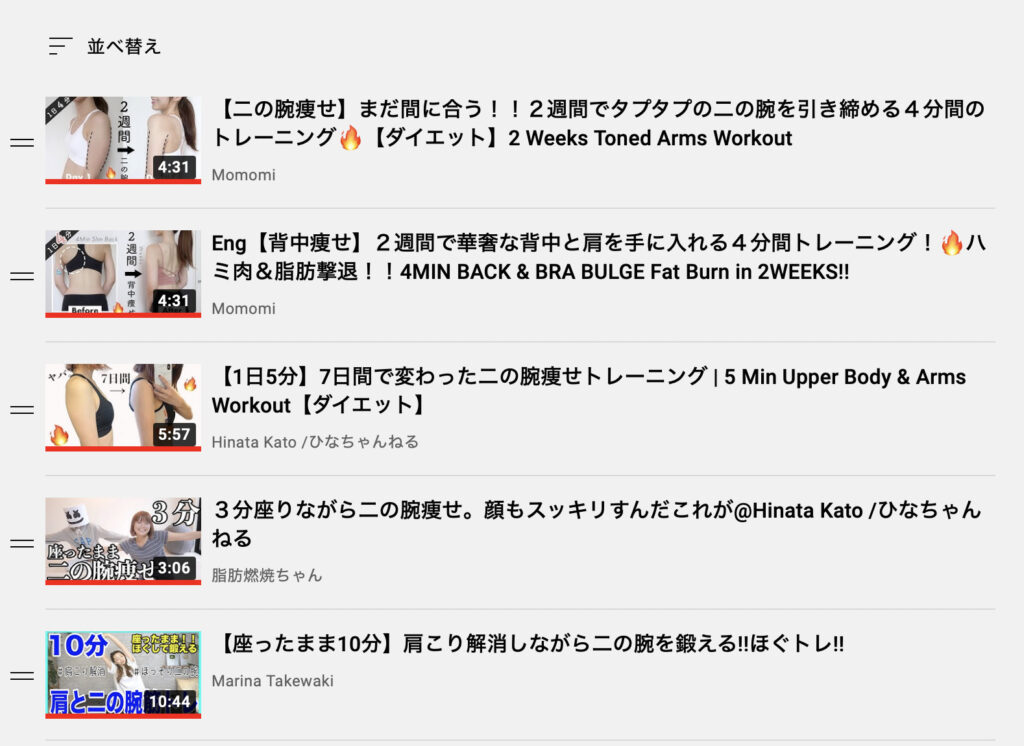
Task: Visit the Marina Takewaki channel link
Action: pyautogui.click(x=272, y=681)
